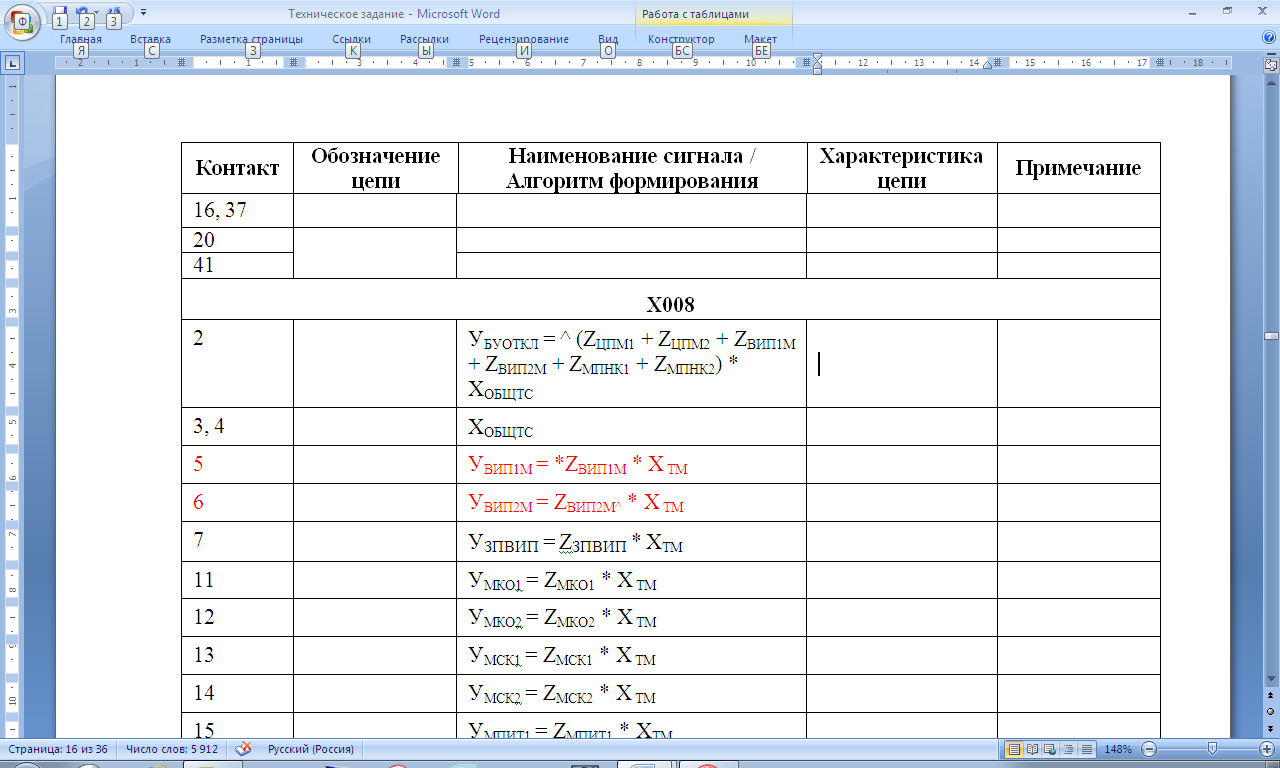
Task: Click the red contact number 6
Action: click(x=198, y=501)
